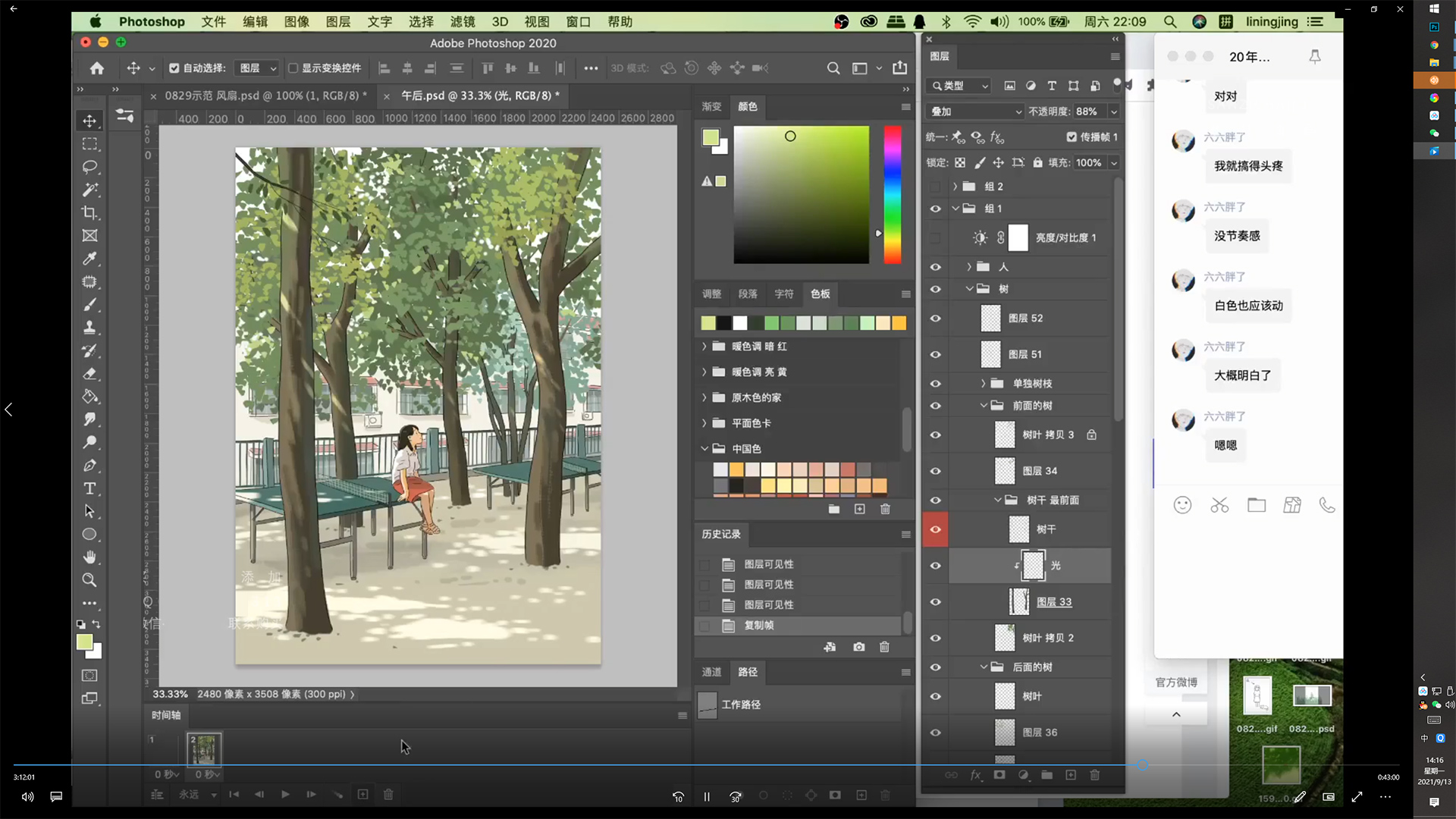
Task: Expand the 单独树枝 layer group
Action: [x=983, y=384]
